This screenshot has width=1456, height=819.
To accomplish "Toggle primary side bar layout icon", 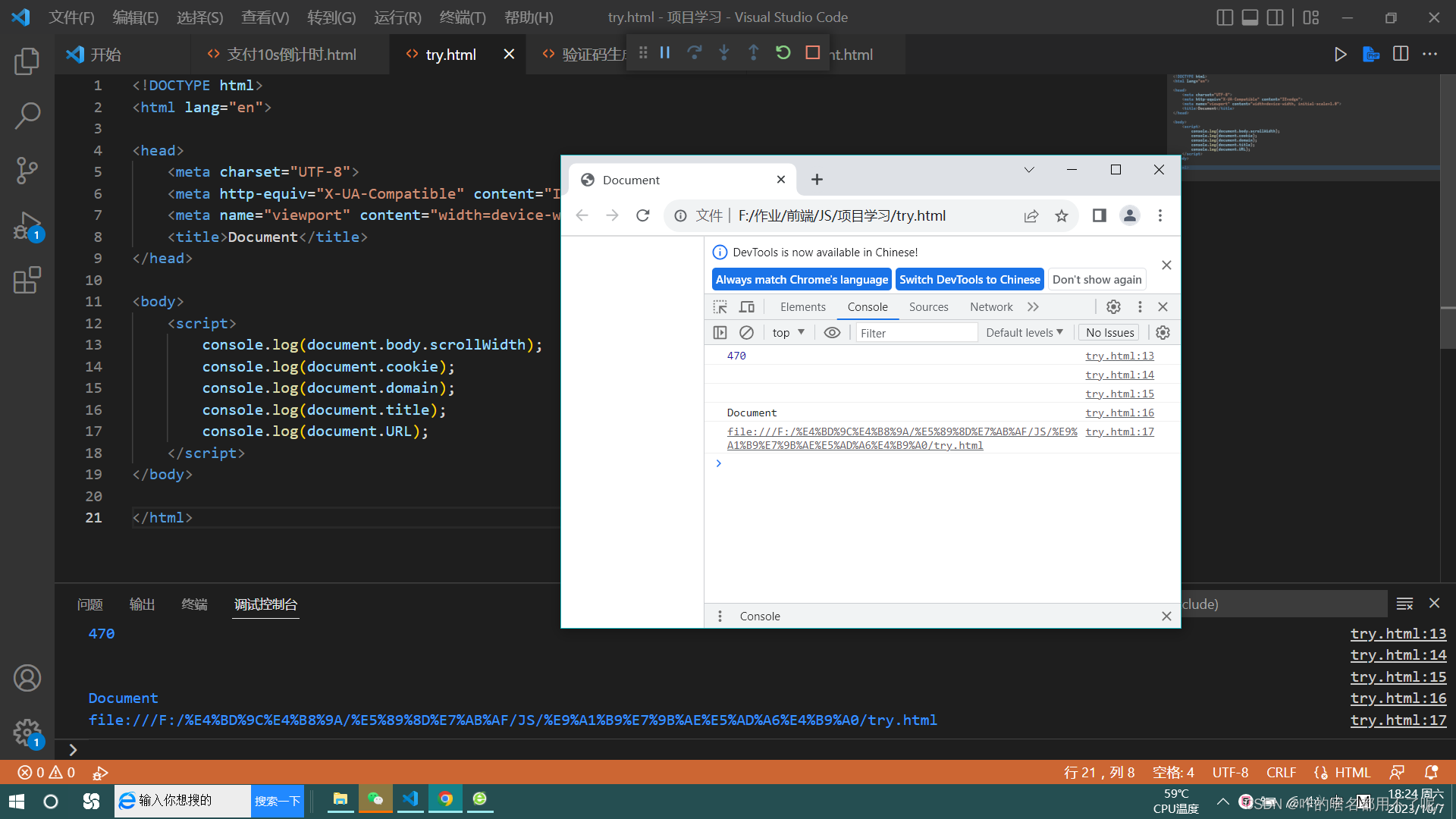I will click(x=1225, y=17).
